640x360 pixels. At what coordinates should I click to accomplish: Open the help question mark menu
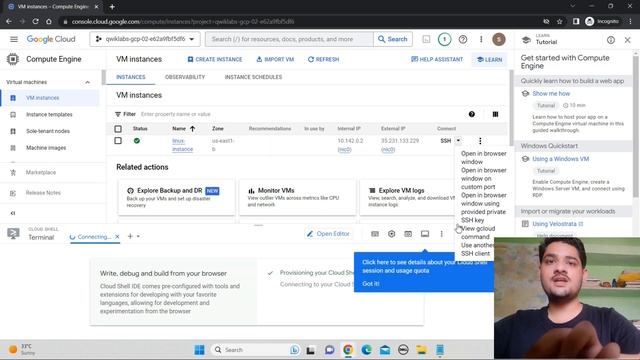pyautogui.click(x=463, y=39)
